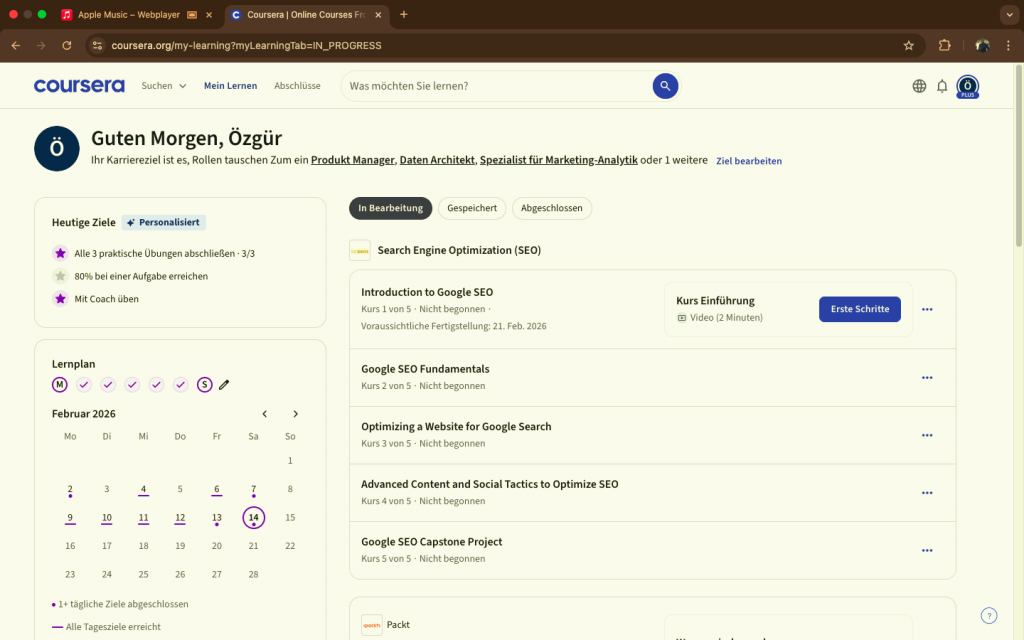Click the Erste Schritte button

(859, 309)
